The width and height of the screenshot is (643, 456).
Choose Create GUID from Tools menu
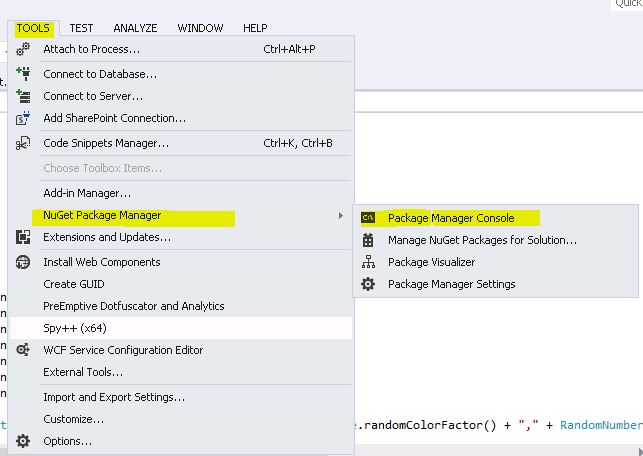tap(74, 284)
